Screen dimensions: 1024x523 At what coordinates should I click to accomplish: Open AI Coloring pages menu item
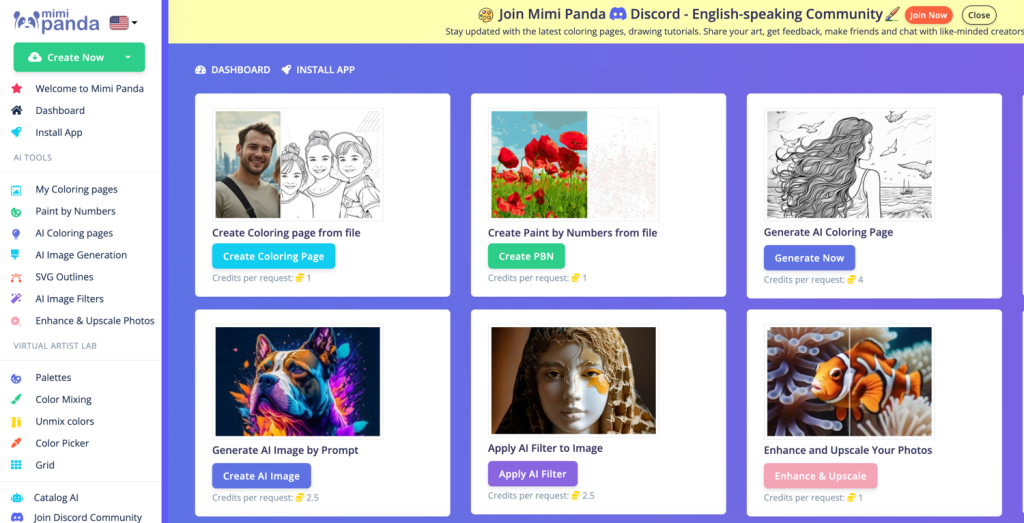point(74,233)
